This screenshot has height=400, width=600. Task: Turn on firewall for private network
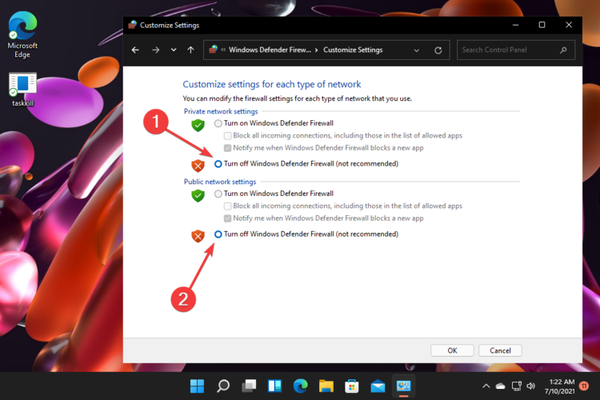pyautogui.click(x=219, y=122)
